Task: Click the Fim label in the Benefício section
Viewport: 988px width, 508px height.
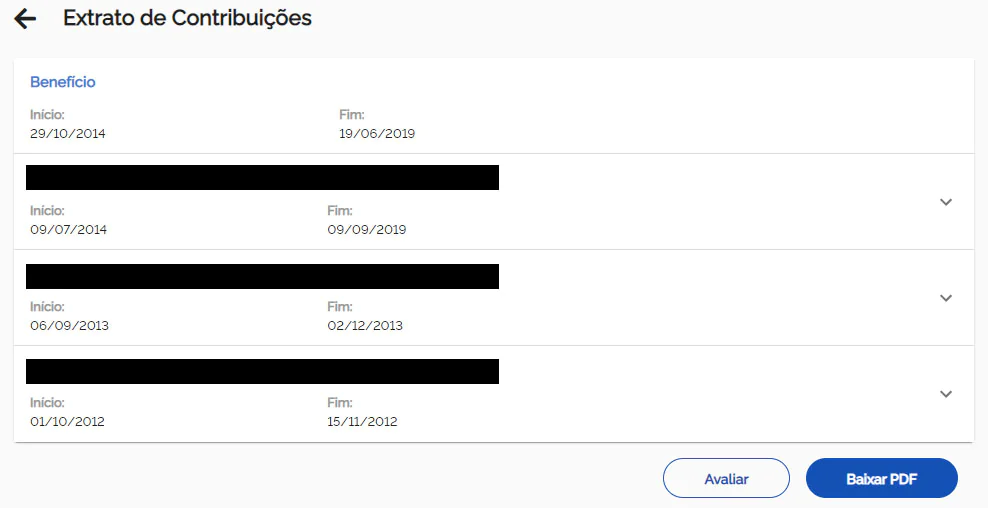Action: tap(352, 115)
